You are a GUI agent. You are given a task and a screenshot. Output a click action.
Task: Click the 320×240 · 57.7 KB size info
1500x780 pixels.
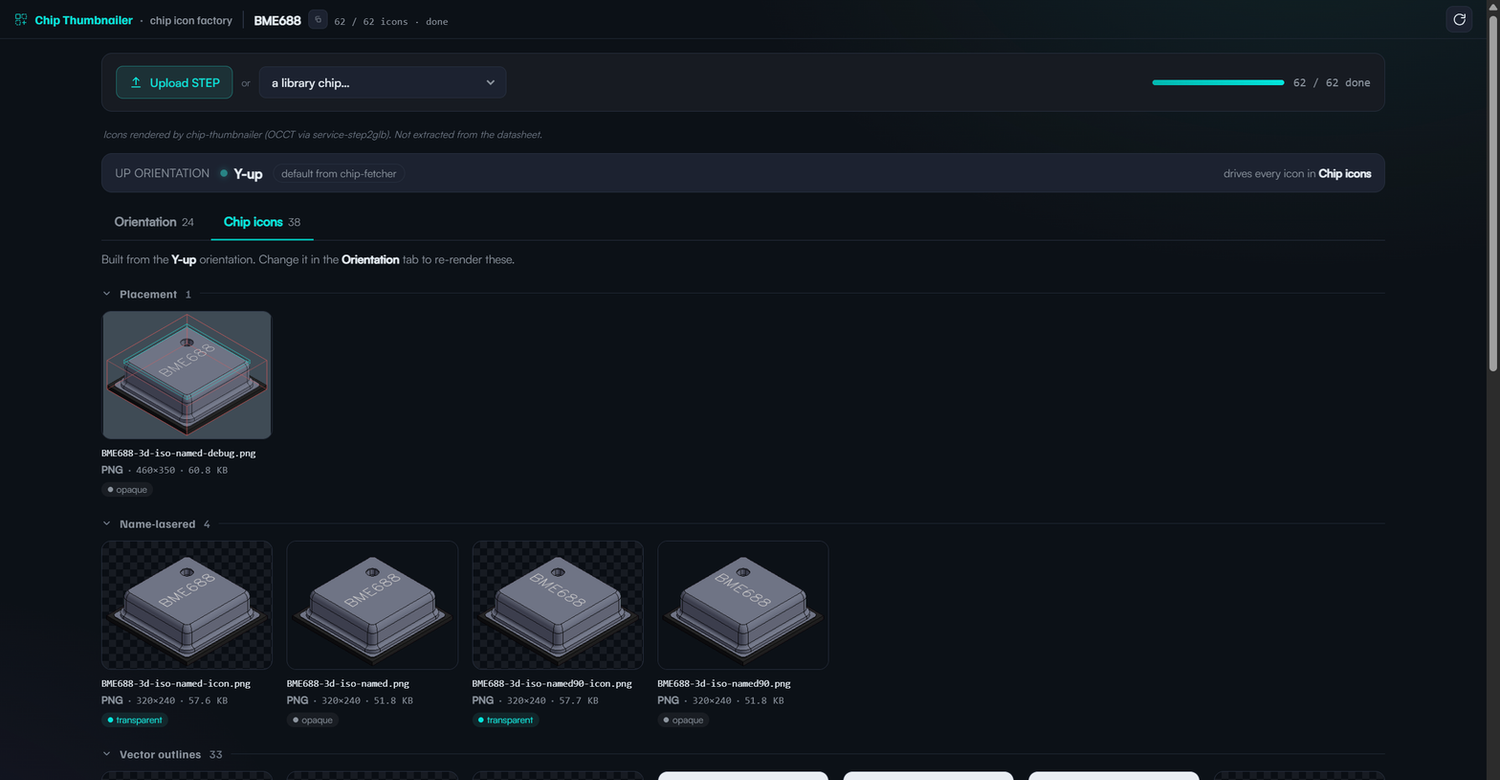pyautogui.click(x=553, y=700)
